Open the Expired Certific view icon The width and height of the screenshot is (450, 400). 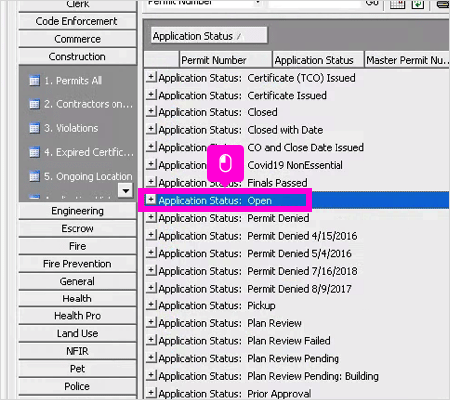34,152
